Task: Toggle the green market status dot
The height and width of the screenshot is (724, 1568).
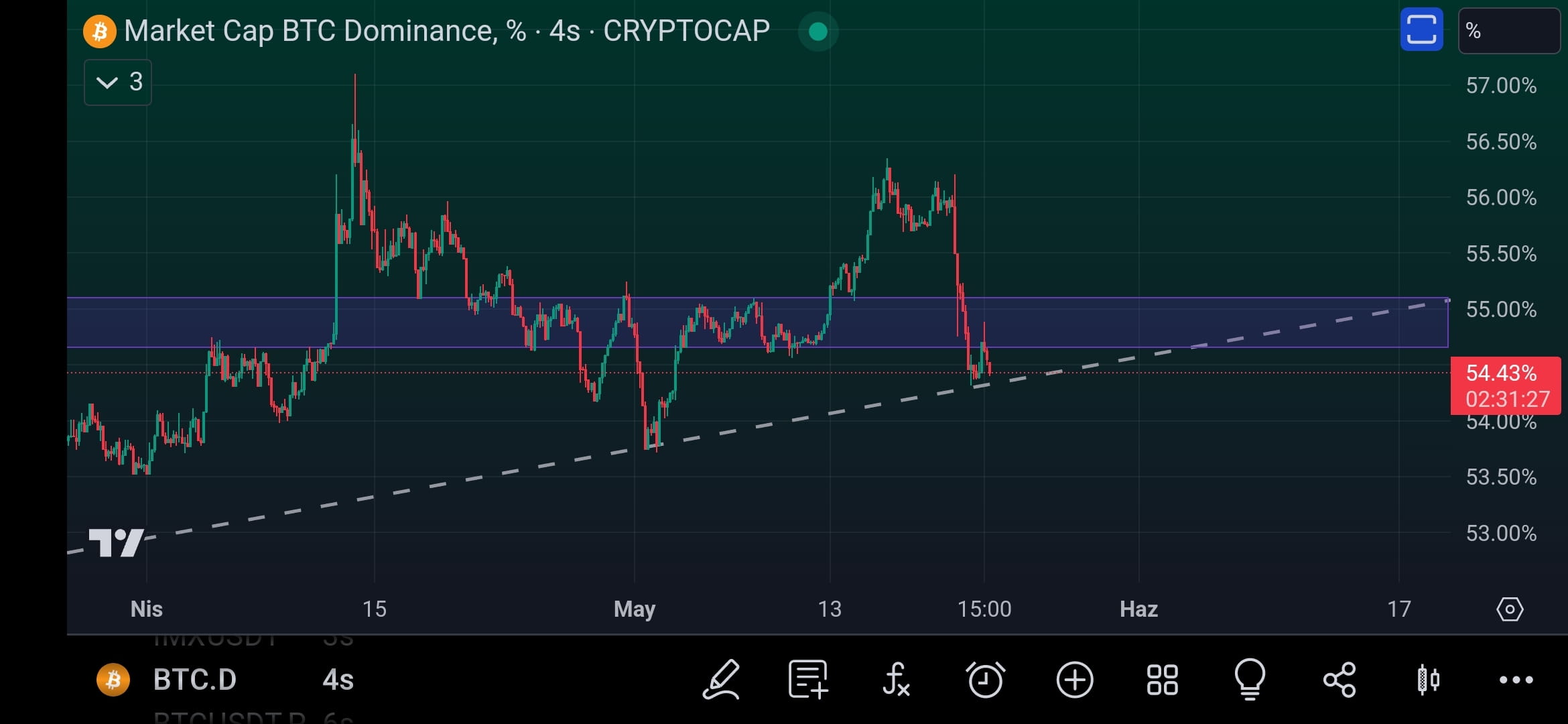Action: 818,31
